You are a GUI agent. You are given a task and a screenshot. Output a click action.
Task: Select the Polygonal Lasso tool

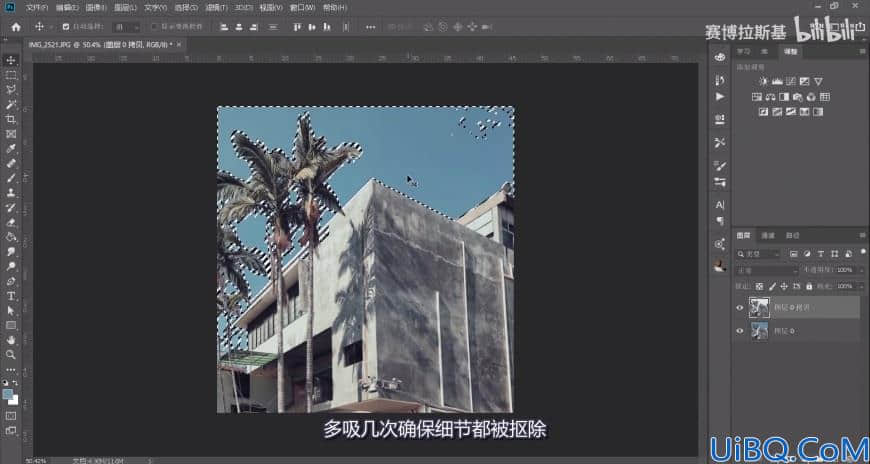click(x=11, y=89)
